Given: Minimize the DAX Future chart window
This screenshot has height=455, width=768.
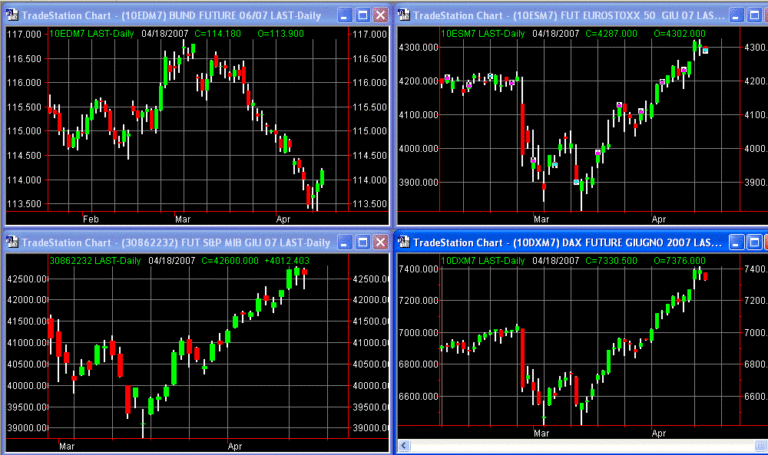Looking at the screenshot, I should (736, 243).
